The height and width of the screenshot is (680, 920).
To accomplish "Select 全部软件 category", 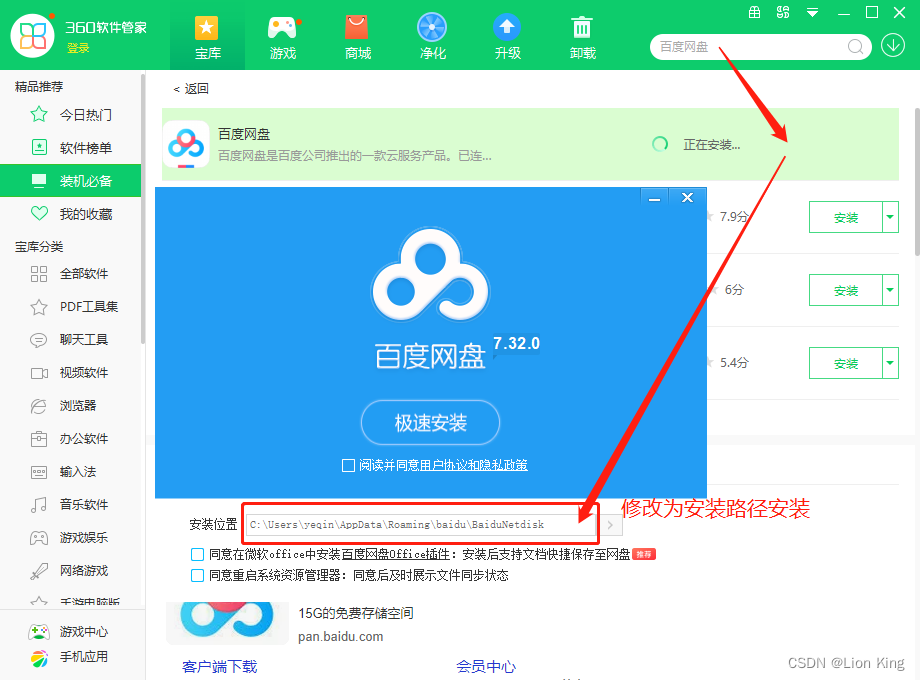I will pyautogui.click(x=70, y=273).
